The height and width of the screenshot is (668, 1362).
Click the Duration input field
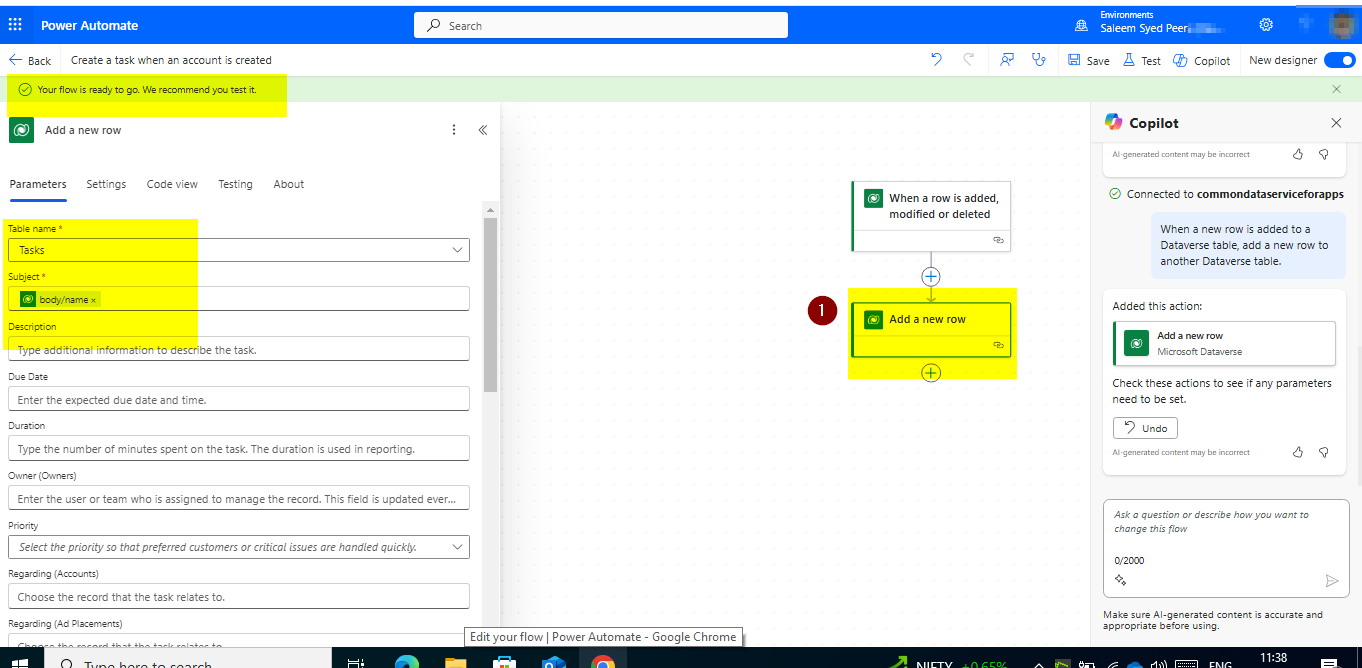point(238,448)
